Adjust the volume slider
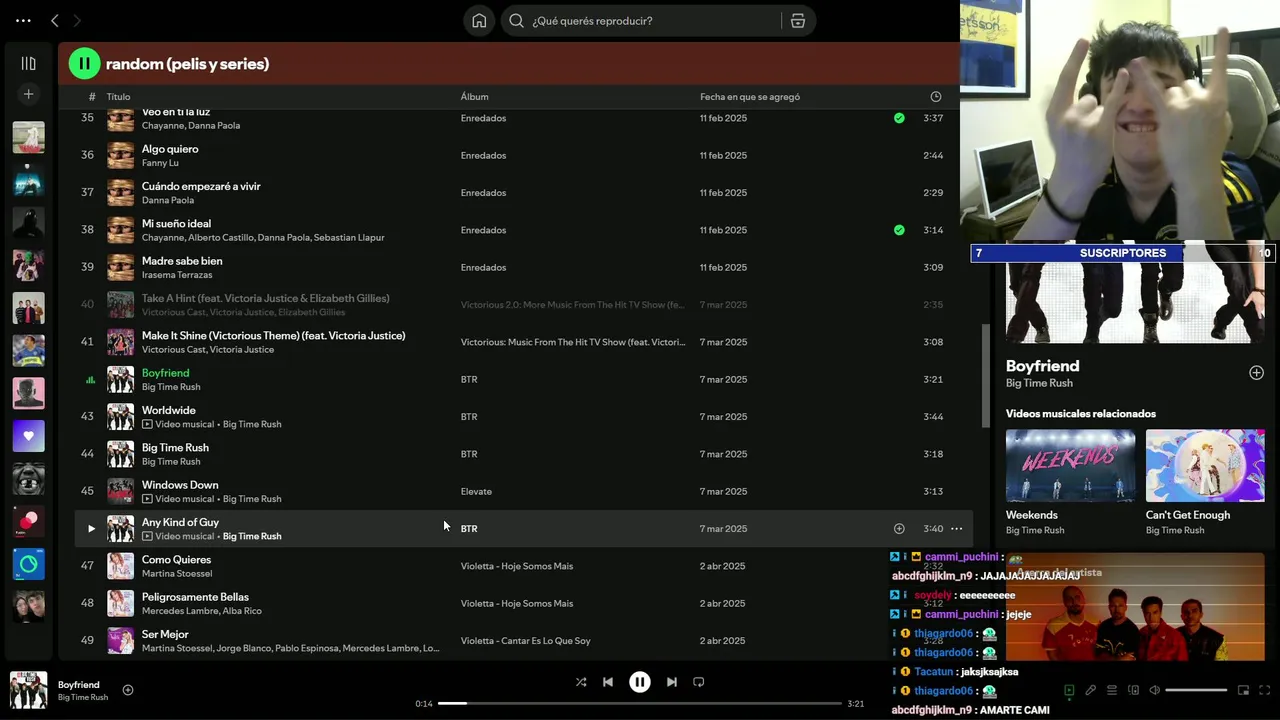Image resolution: width=1280 pixels, height=720 pixels. tap(1196, 690)
